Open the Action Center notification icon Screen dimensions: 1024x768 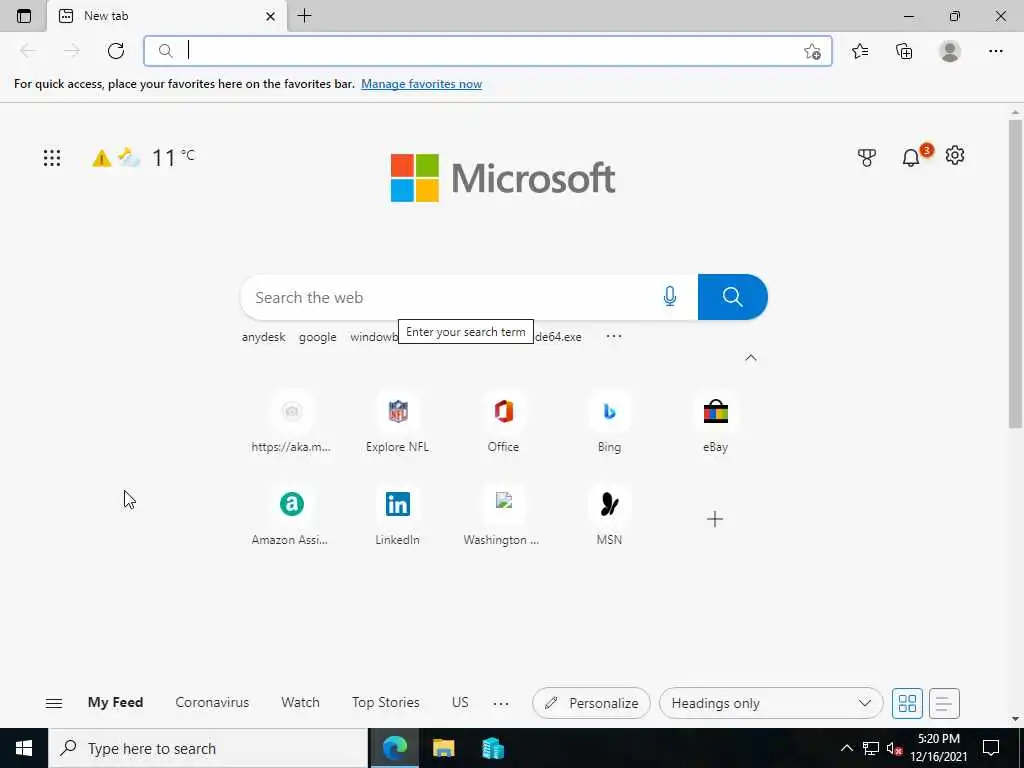[x=991, y=748]
